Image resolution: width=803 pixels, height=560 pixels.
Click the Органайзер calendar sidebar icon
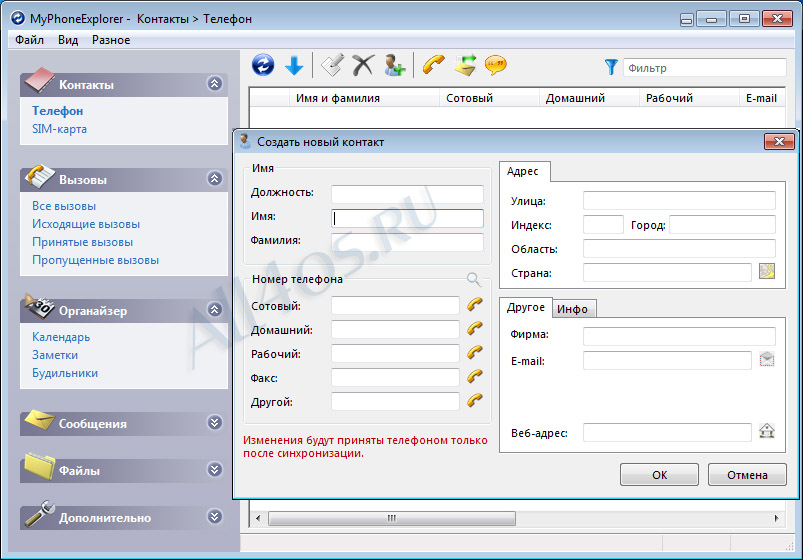(39, 307)
